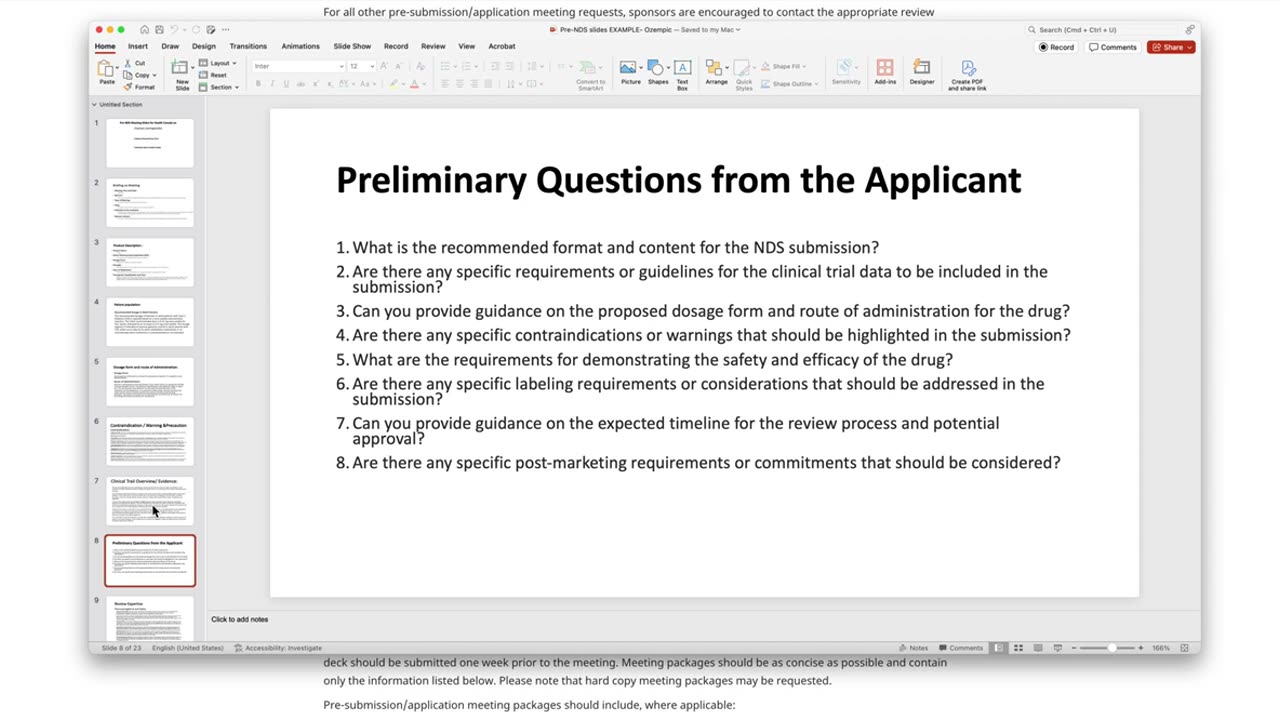Open the Review tab
The image size is (1280, 720).
433,46
